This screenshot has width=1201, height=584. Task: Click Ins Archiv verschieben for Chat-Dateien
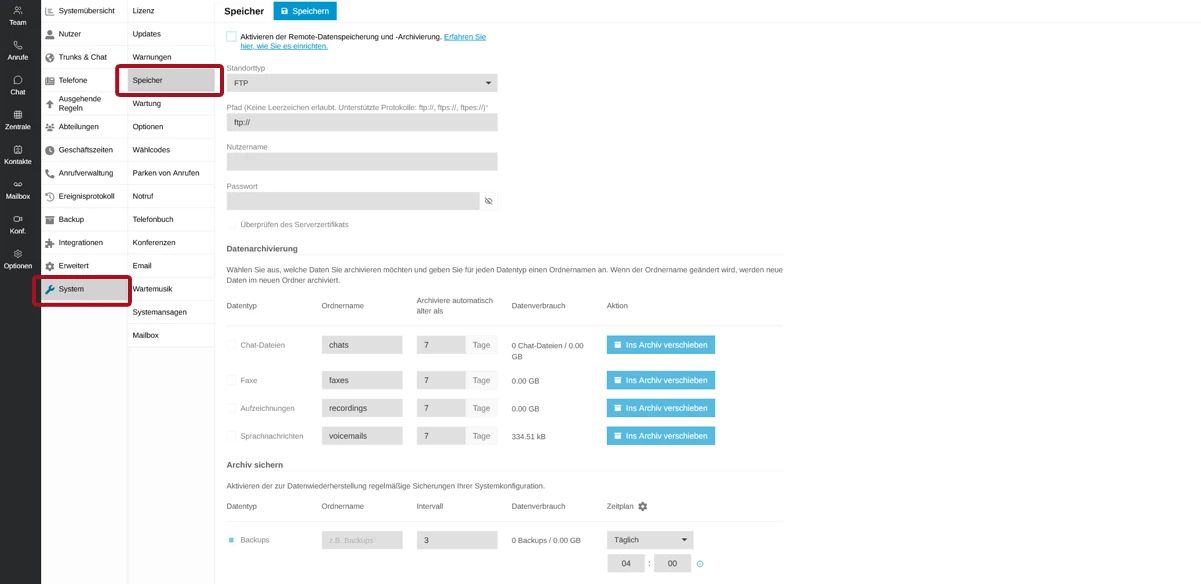point(661,345)
